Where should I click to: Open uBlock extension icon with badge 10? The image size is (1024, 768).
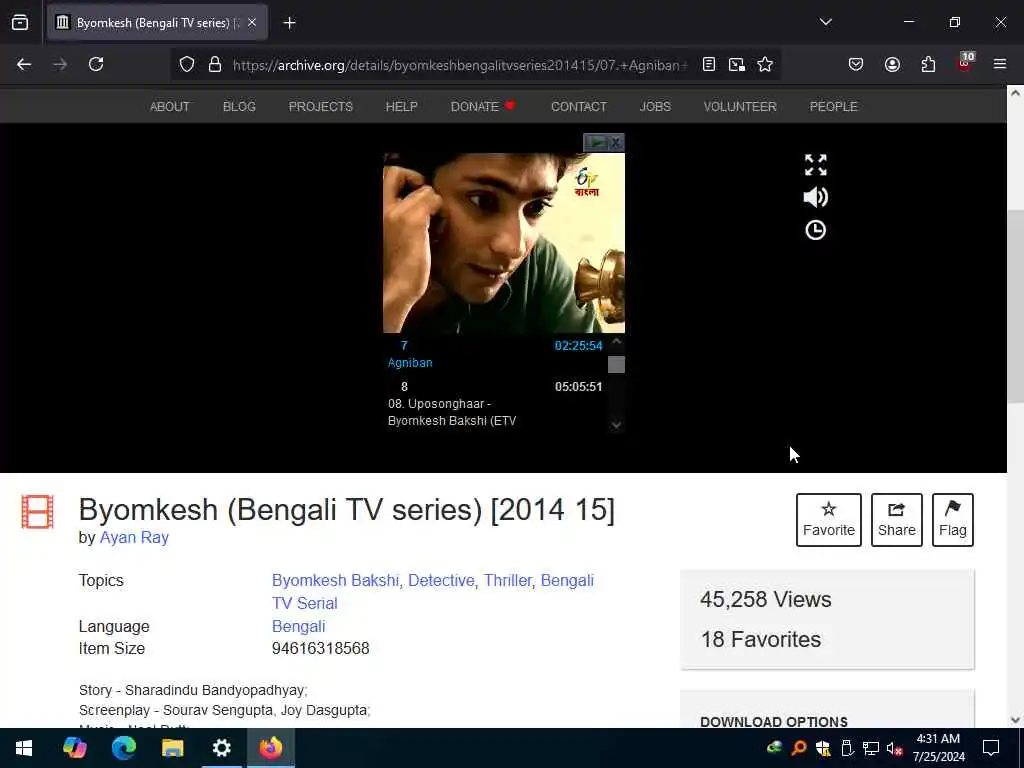tap(965, 63)
